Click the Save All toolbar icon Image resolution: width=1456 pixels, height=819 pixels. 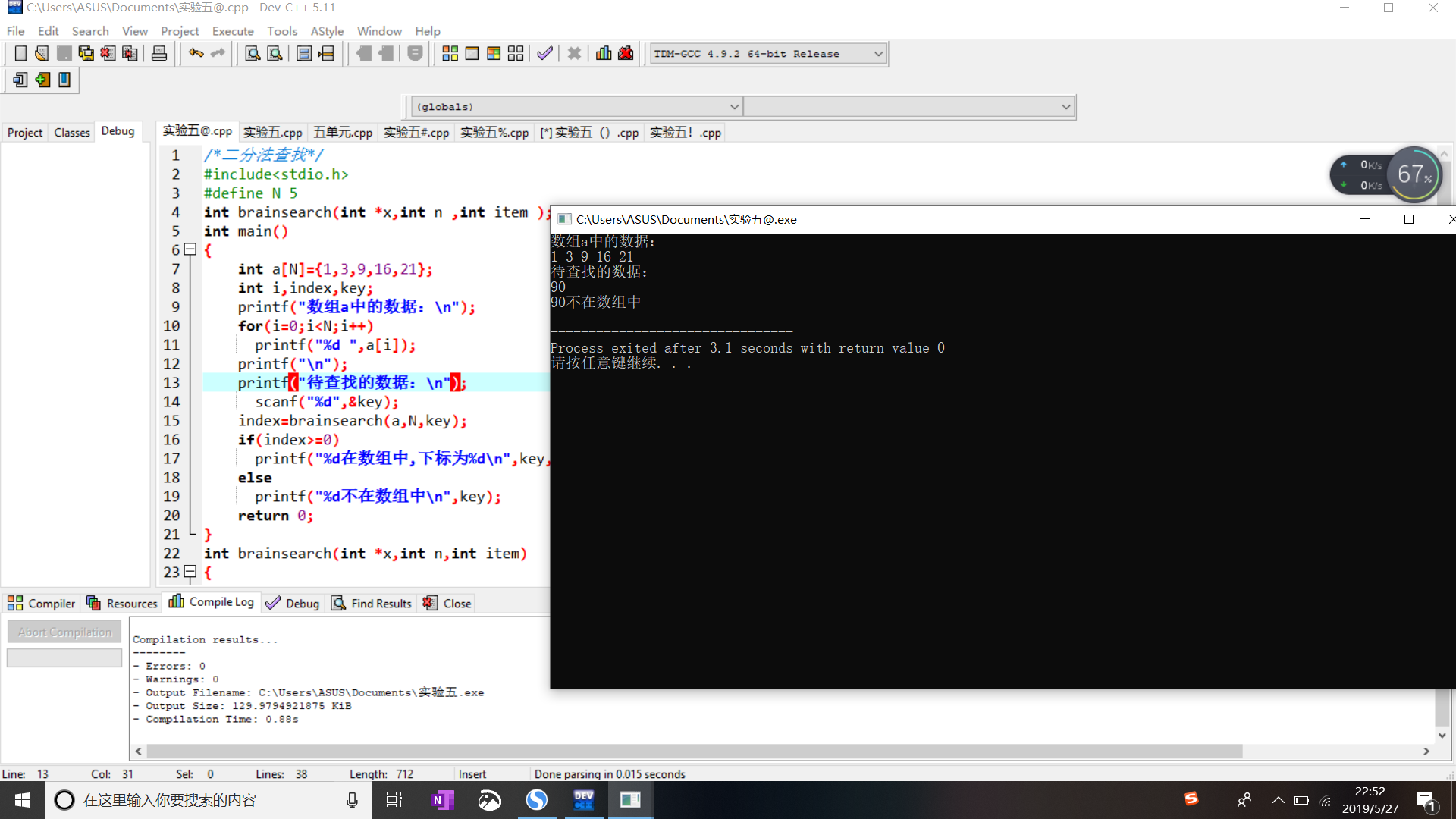click(x=86, y=54)
